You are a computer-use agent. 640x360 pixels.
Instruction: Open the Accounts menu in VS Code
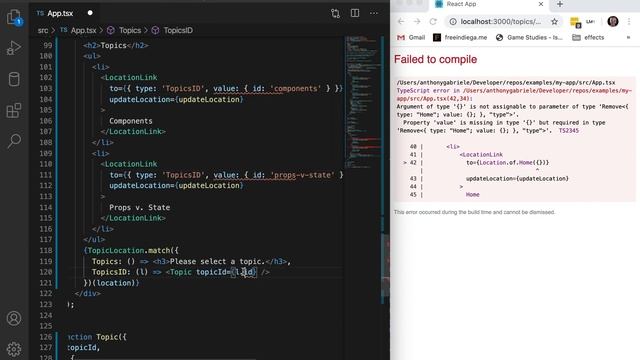point(14,318)
